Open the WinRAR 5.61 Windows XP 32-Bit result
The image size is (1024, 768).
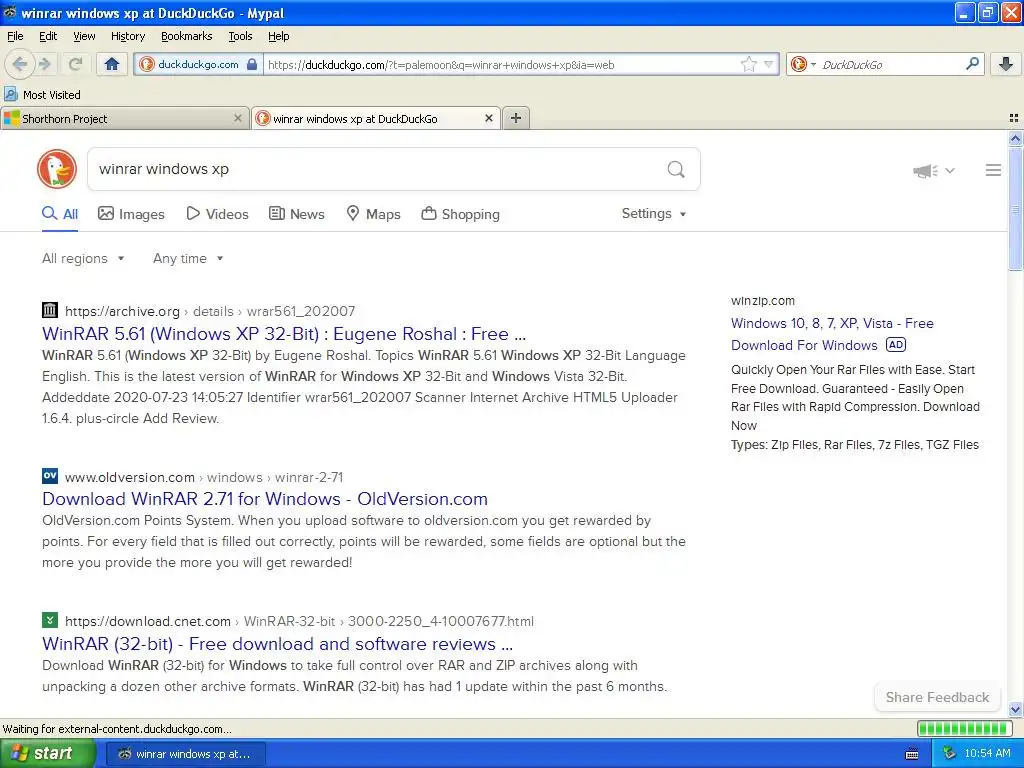point(283,334)
